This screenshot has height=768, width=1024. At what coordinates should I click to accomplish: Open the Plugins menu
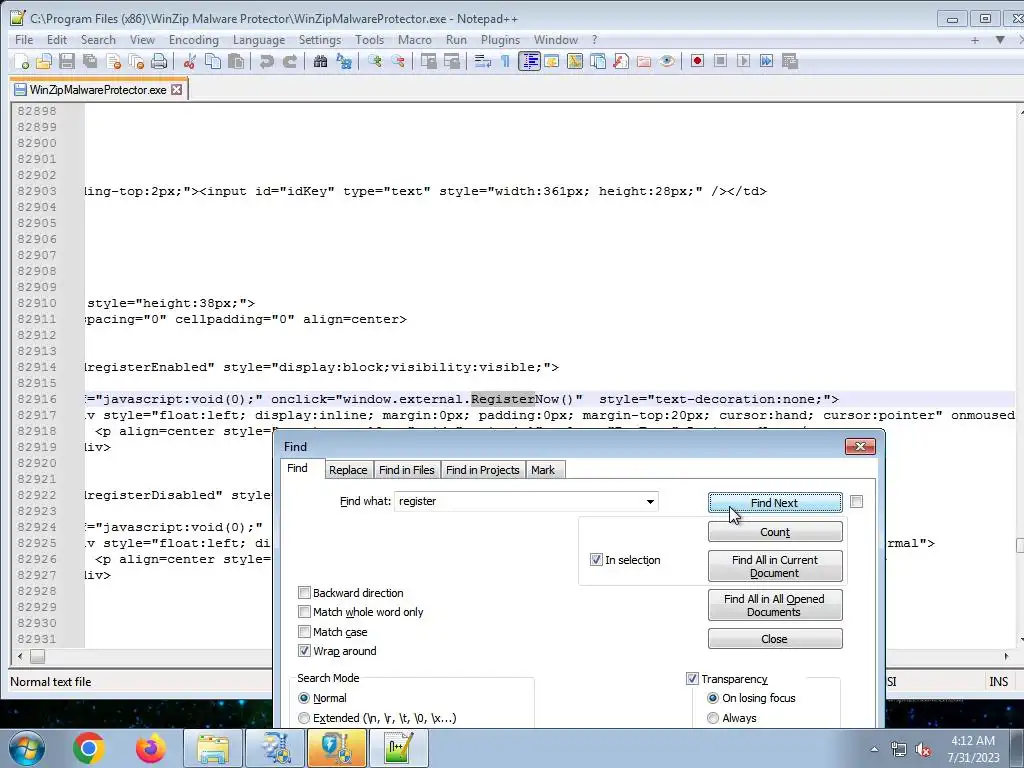pyautogui.click(x=500, y=40)
